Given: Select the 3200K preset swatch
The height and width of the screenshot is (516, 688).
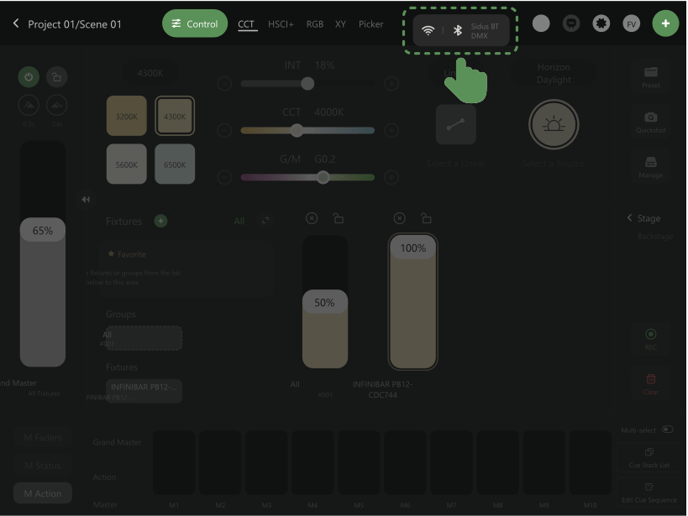Looking at the screenshot, I should coord(126,116).
